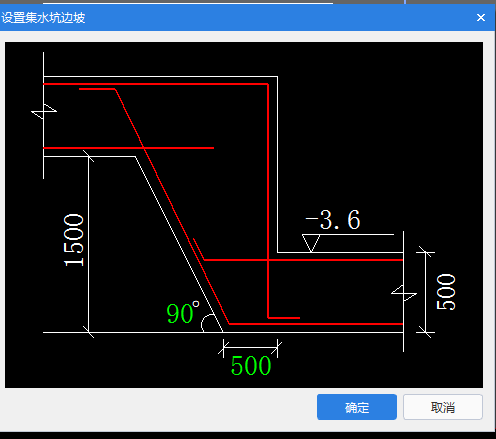496x439 pixels.
Task: Select the white vertical 500 thickness dimension
Action: [446, 292]
